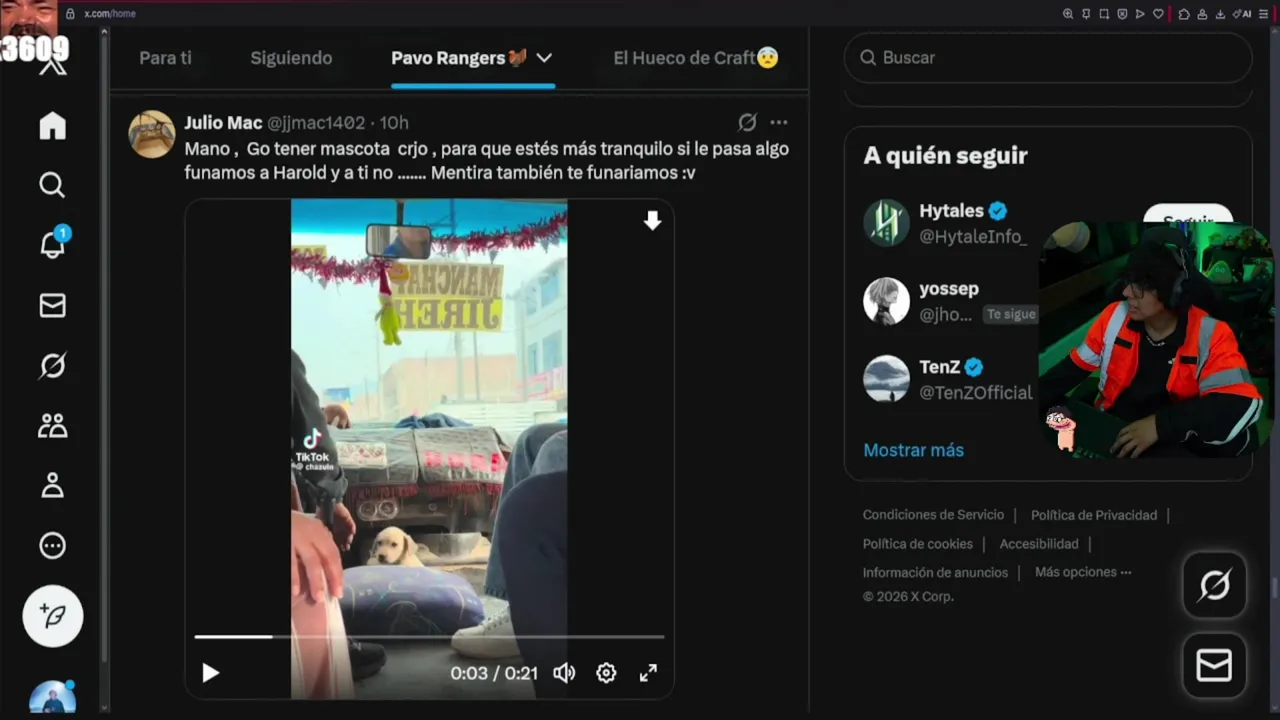The width and height of the screenshot is (1280, 720).
Task: Click the send arrow icon in browser toolbar
Action: pyautogui.click(x=1140, y=14)
